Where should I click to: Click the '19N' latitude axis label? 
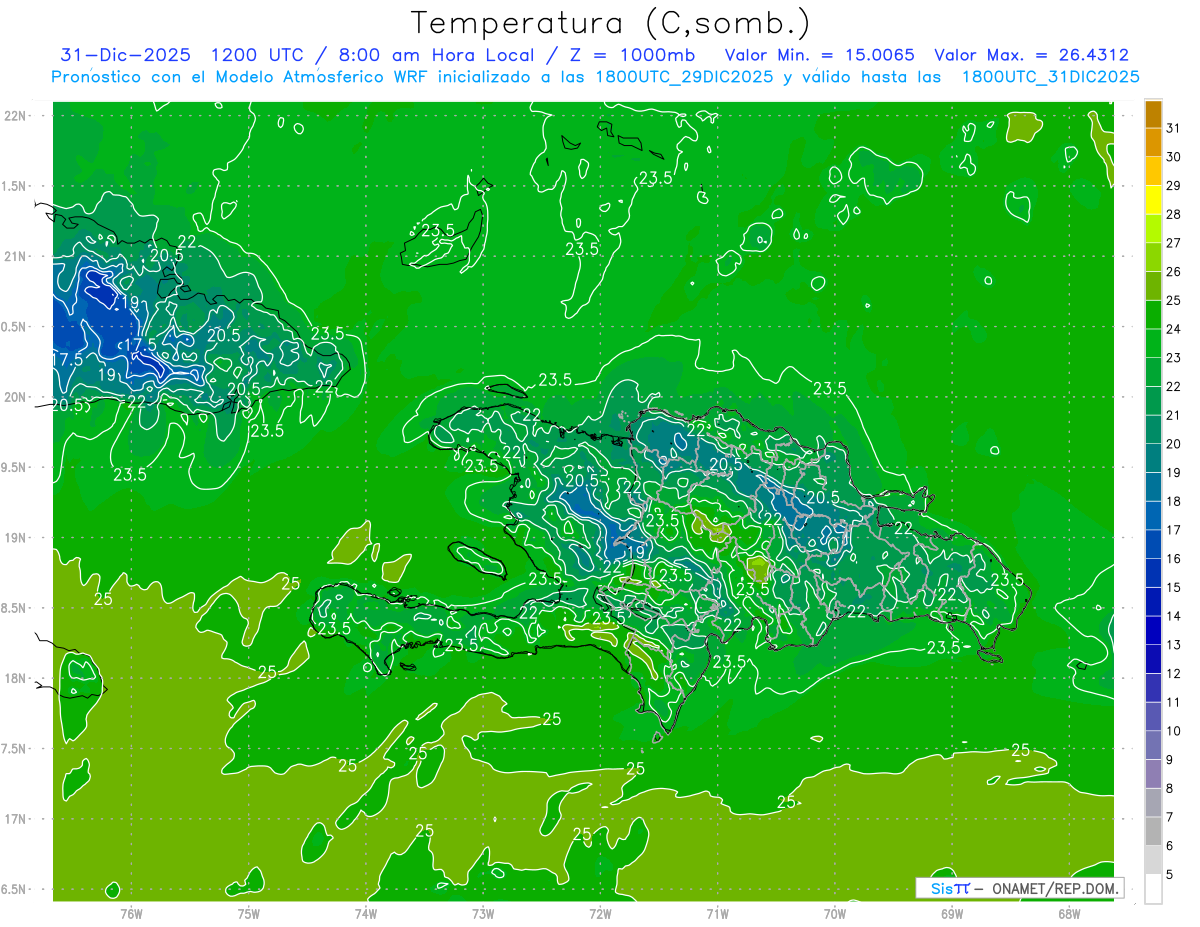tap(16, 538)
